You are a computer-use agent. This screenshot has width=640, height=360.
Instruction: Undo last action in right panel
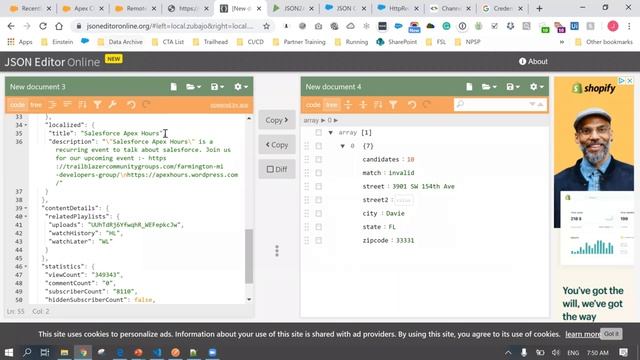pos(412,105)
